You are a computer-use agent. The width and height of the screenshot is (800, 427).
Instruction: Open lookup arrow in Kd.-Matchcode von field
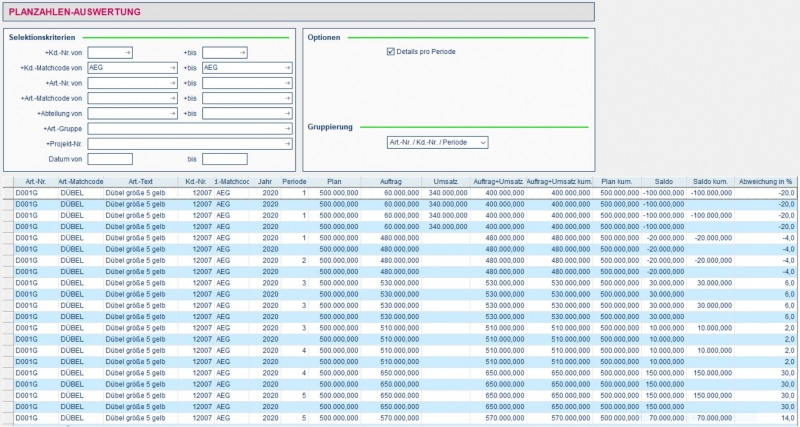[173, 68]
